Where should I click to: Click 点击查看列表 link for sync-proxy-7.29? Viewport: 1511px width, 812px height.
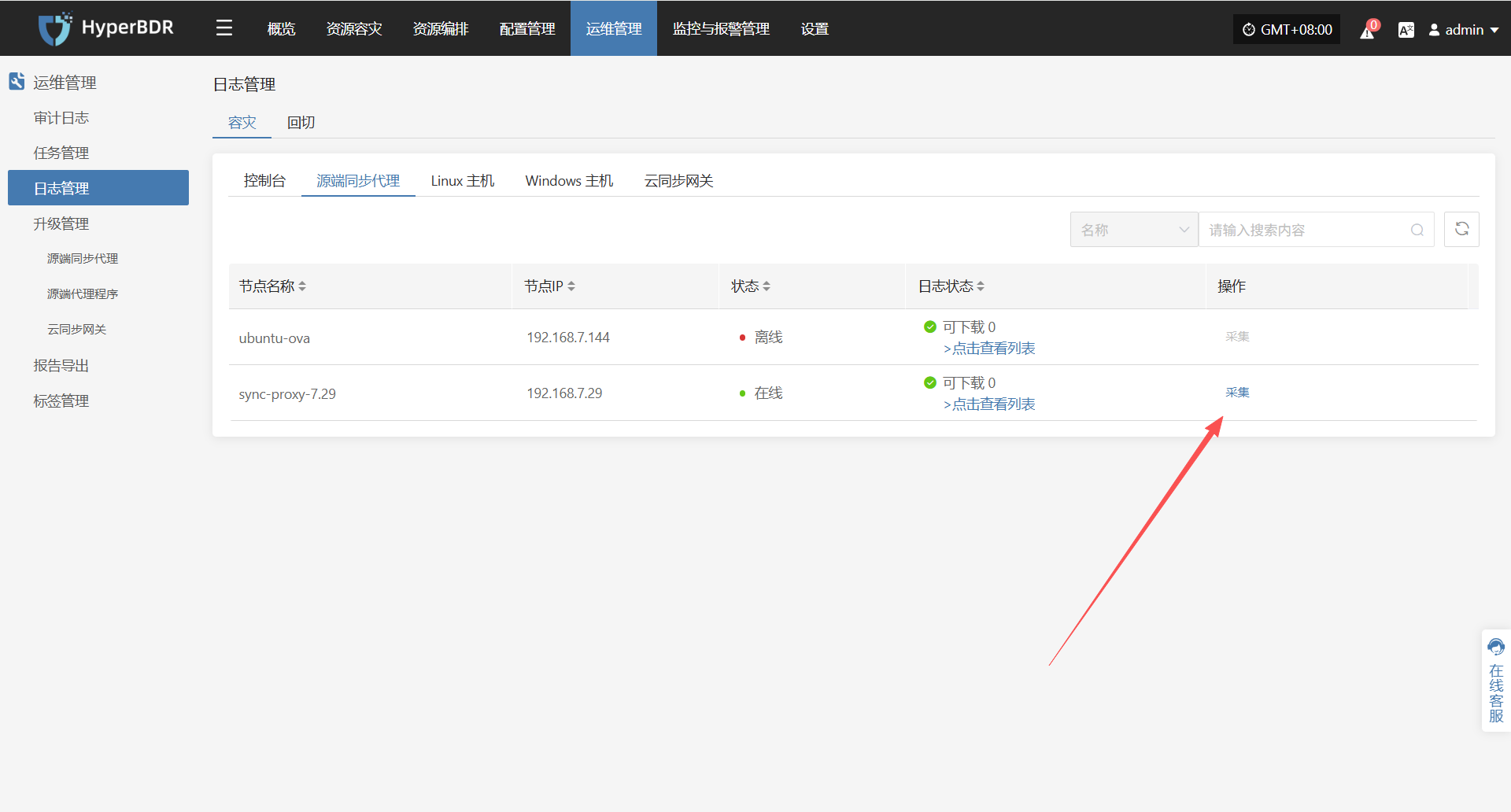click(x=989, y=404)
